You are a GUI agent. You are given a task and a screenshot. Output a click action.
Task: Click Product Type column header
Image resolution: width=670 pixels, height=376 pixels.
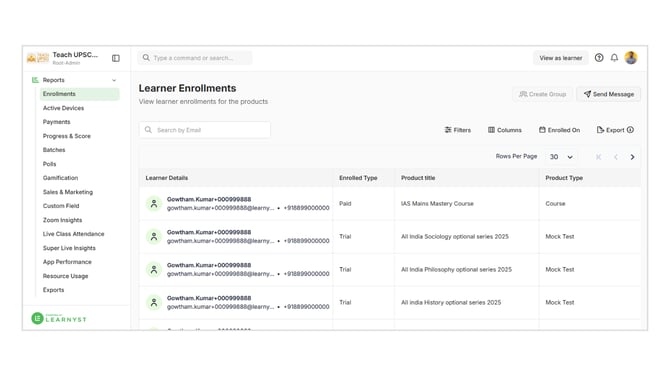tap(564, 178)
